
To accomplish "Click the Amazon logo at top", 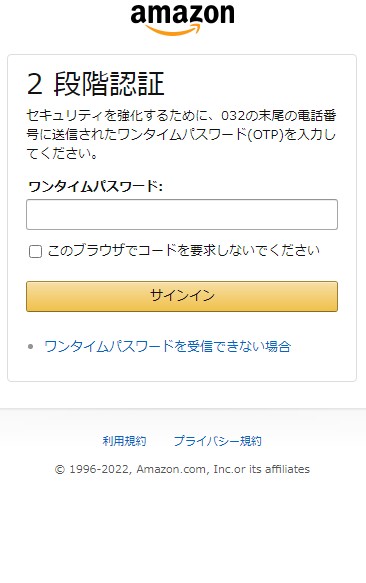I will (x=183, y=19).
